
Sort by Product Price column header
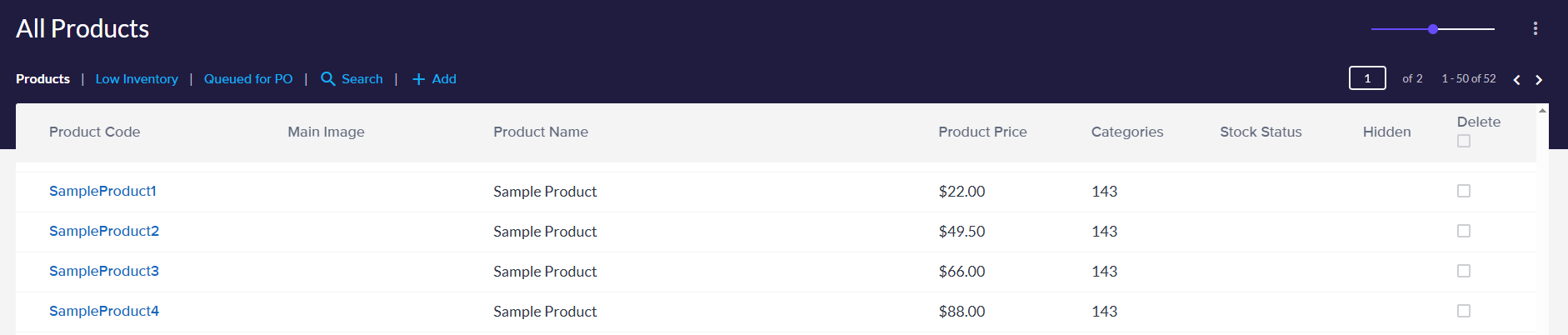coord(982,132)
